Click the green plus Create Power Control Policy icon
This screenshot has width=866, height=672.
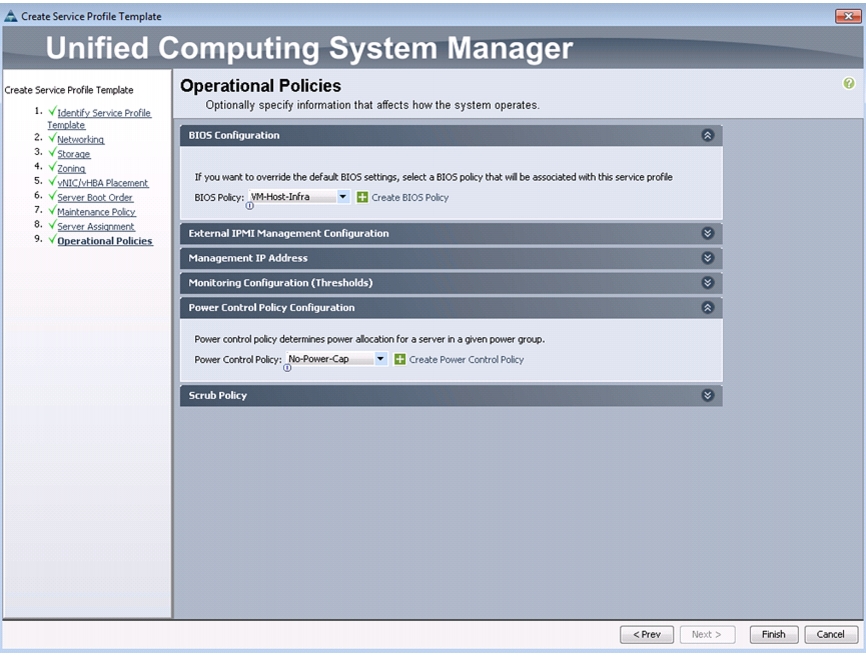coord(400,359)
